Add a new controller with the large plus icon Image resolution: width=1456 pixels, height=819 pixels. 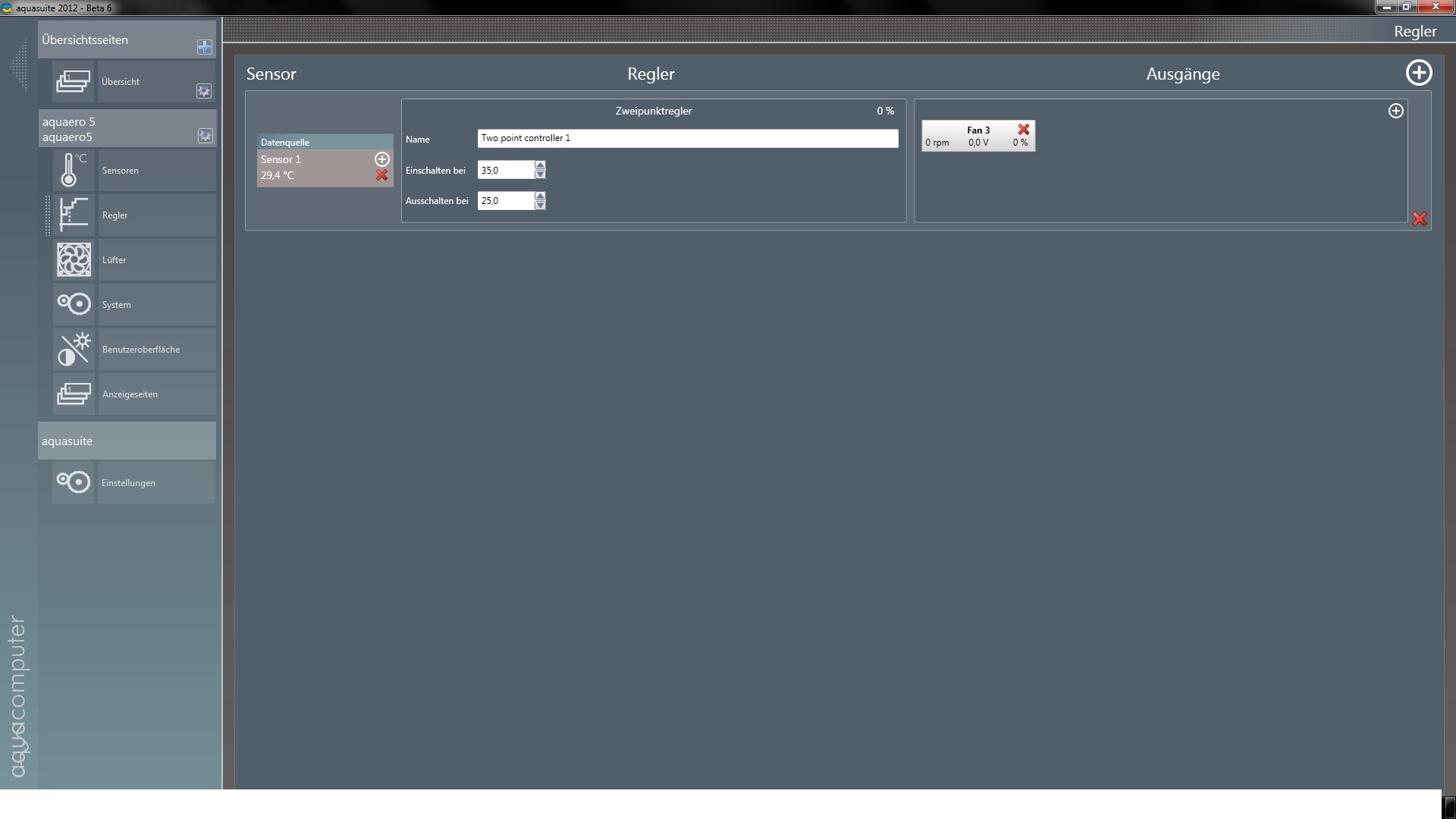[1419, 73]
